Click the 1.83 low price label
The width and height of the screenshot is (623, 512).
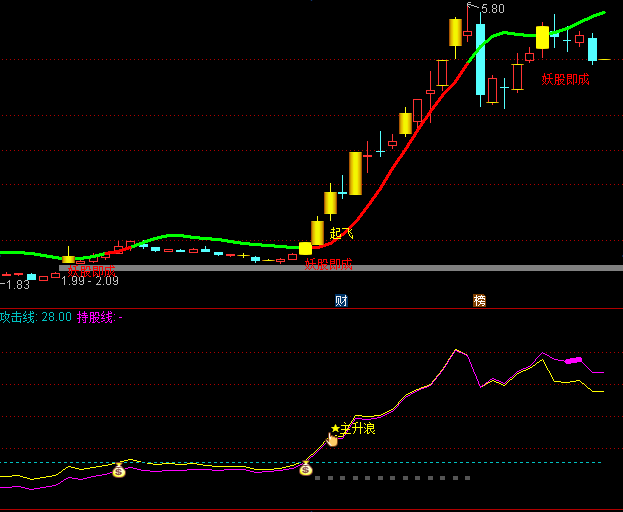pyautogui.click(x=17, y=284)
